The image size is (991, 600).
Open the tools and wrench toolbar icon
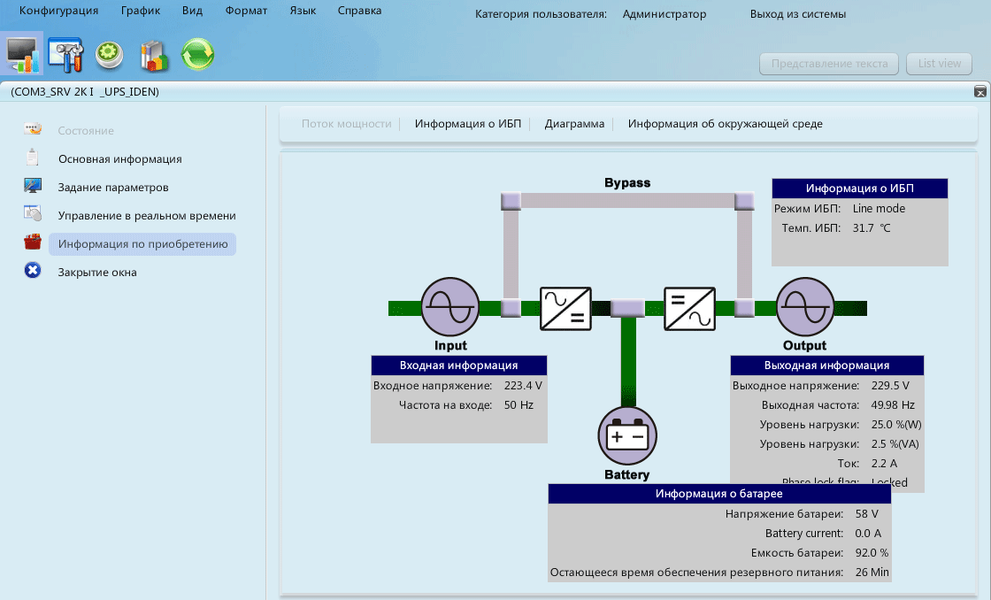65,55
